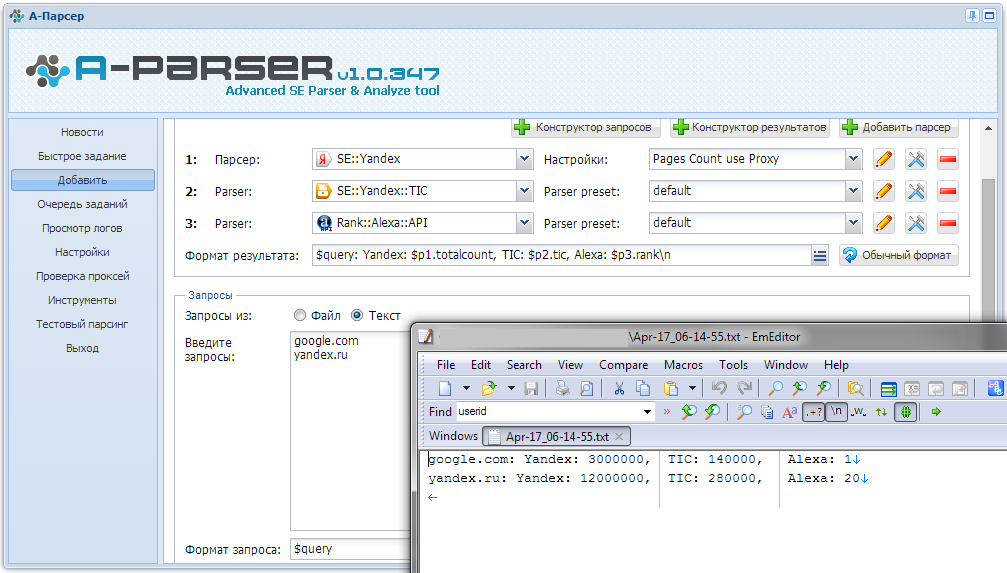Click the Добавить парсер button
The width and height of the screenshot is (1007, 573).
coord(898,127)
